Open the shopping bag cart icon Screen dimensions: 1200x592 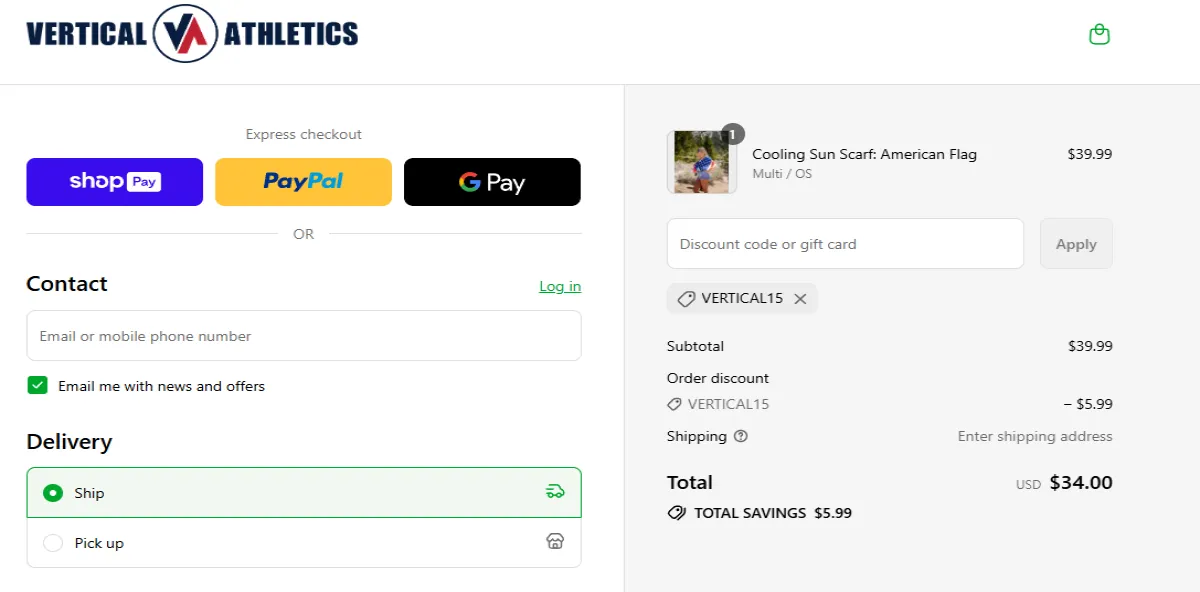[1099, 33]
